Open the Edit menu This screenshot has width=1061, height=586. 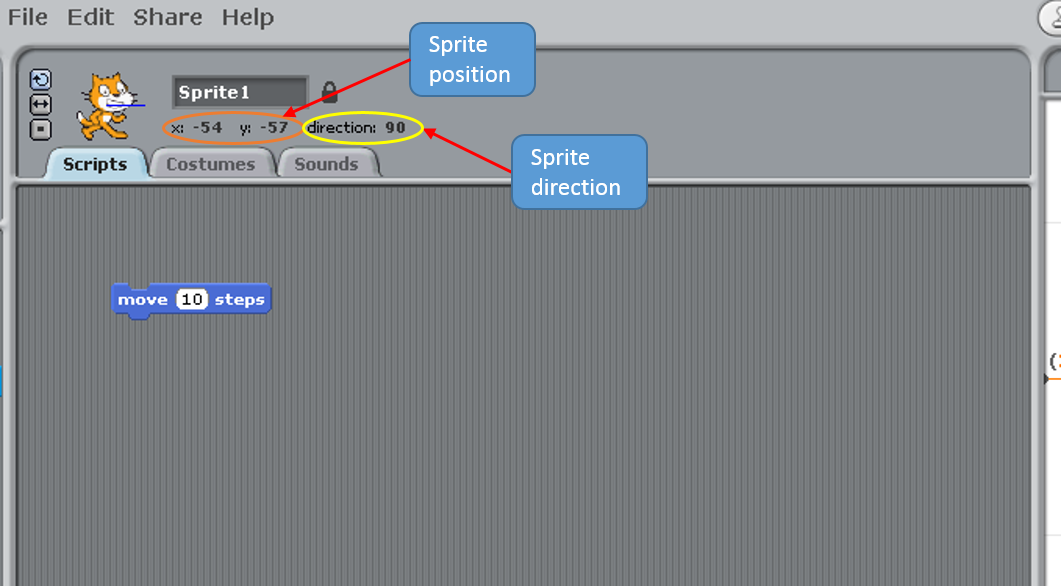[90, 16]
